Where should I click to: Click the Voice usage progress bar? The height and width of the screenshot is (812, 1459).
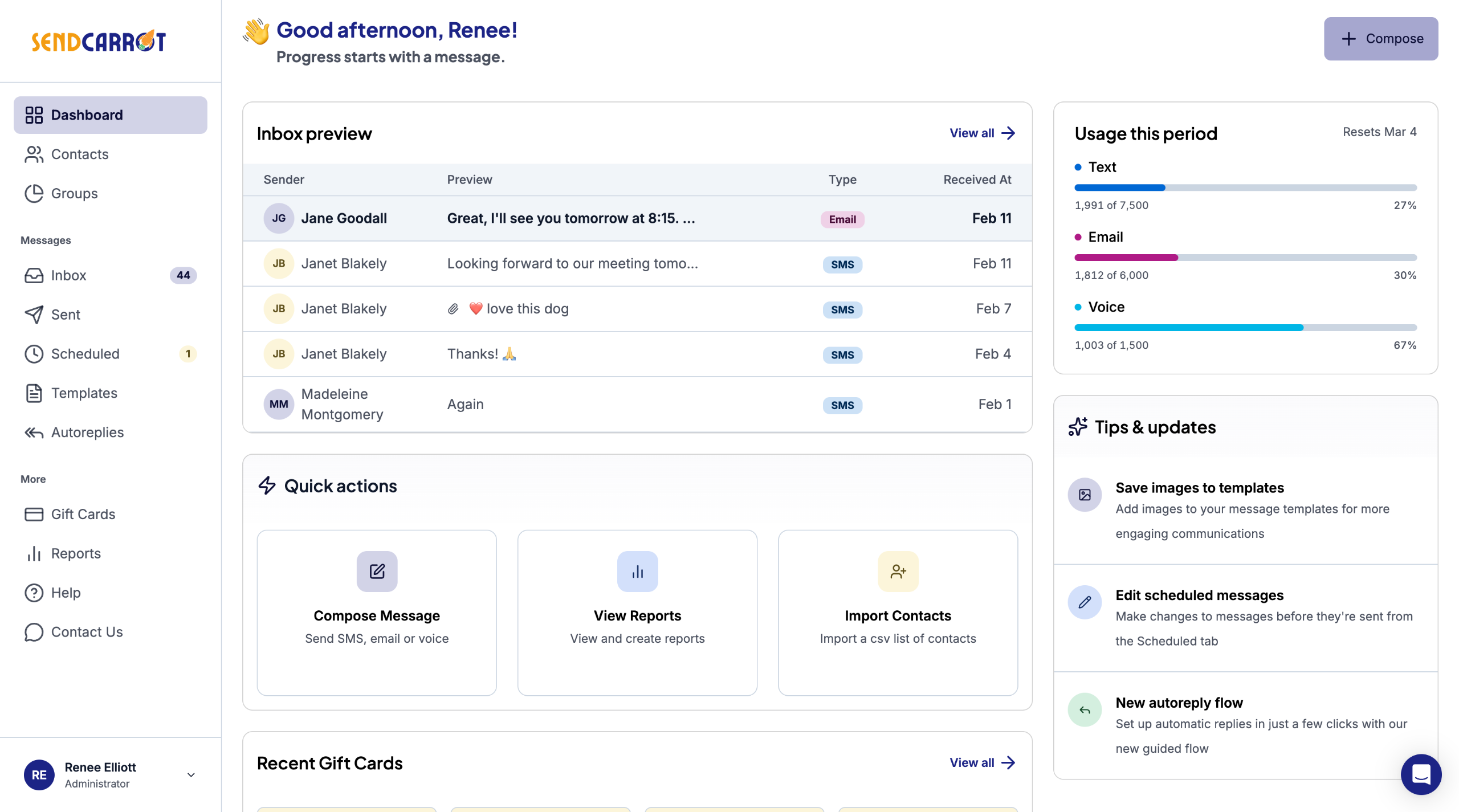point(1245,328)
